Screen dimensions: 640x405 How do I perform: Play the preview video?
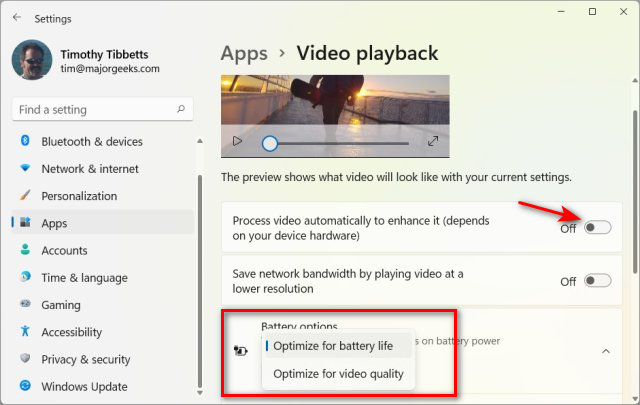pos(237,142)
